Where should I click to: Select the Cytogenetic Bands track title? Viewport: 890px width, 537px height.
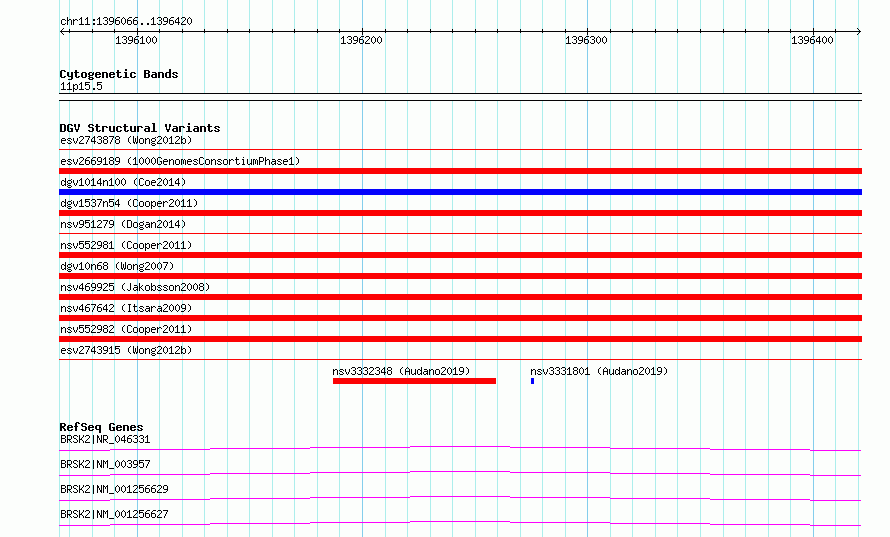point(119,74)
